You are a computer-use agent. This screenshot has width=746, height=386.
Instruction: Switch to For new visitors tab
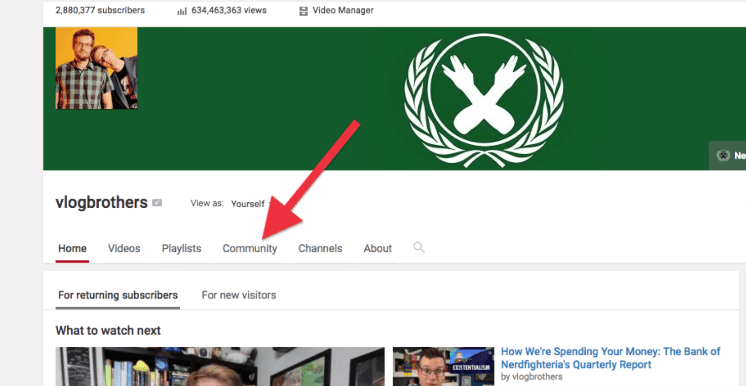coord(239,295)
